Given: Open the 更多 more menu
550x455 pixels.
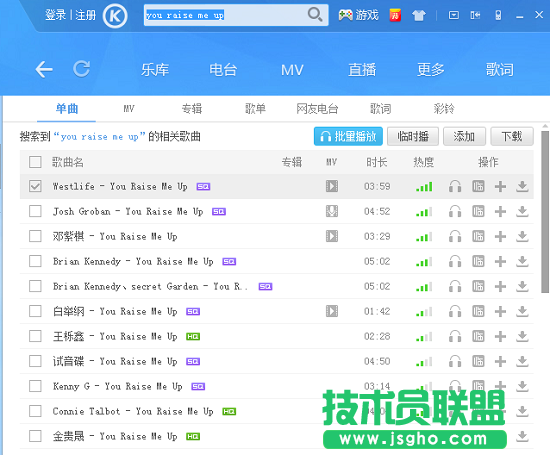Looking at the screenshot, I should click(431, 69).
